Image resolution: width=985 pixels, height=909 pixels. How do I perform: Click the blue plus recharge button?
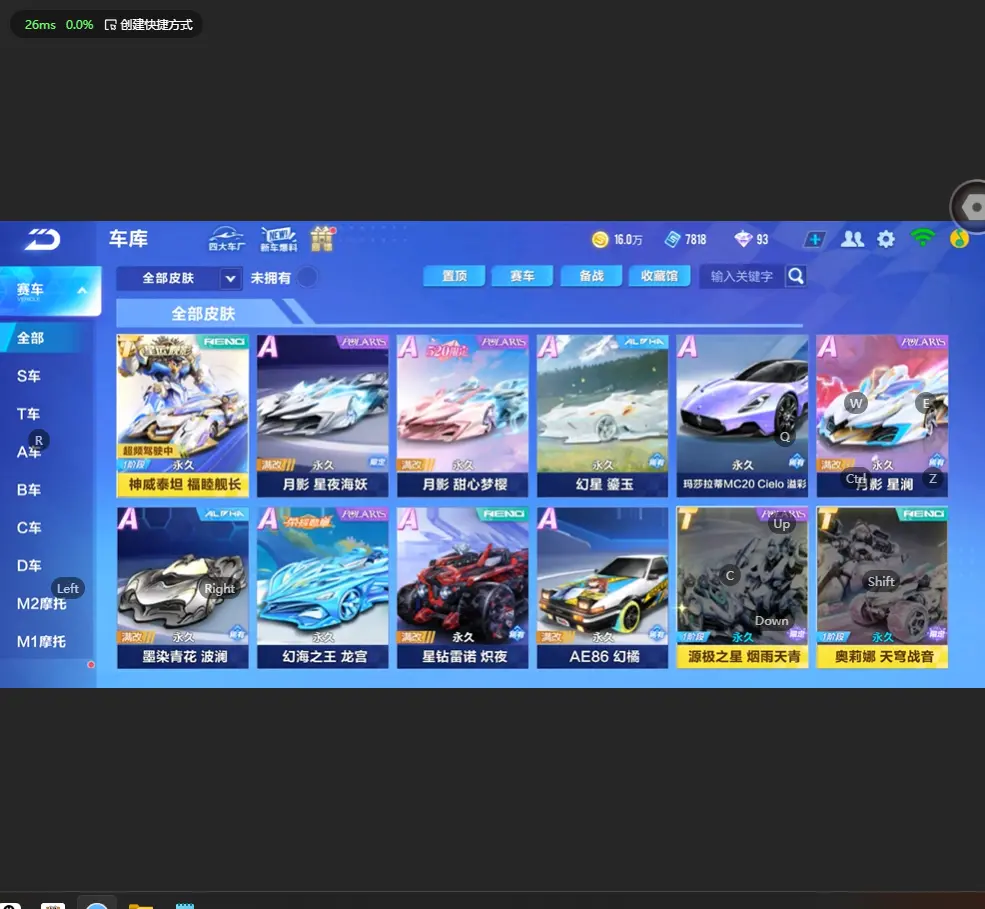814,239
